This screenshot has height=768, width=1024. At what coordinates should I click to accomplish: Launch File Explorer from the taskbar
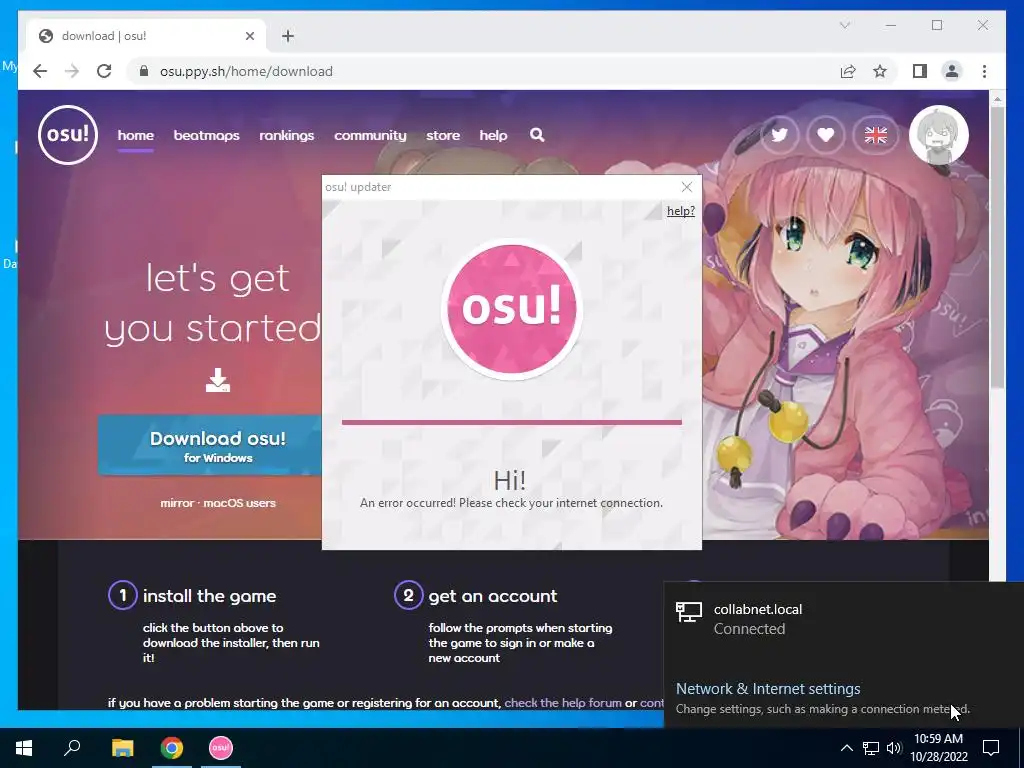pos(122,748)
